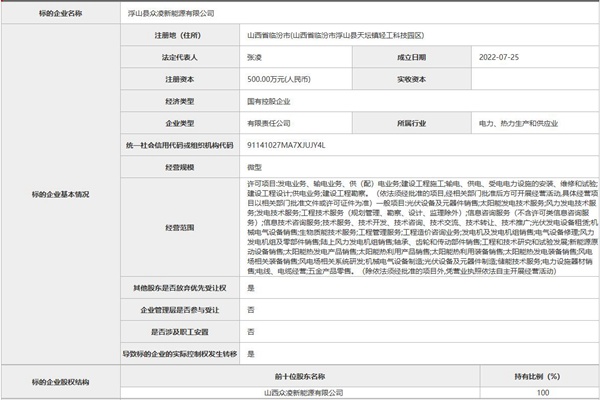The height and width of the screenshot is (400, 600).
Task: Click enterprise type 有限责任公司
Action: (272, 122)
